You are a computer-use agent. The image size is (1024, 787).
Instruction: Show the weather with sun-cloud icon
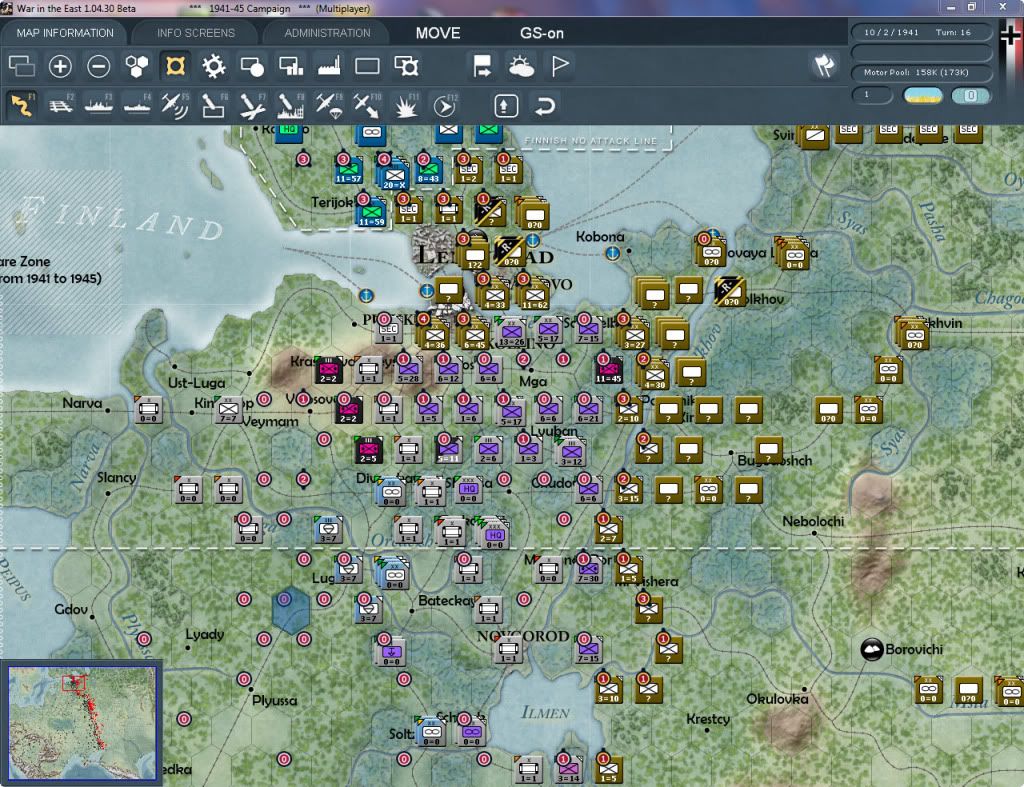click(521, 66)
